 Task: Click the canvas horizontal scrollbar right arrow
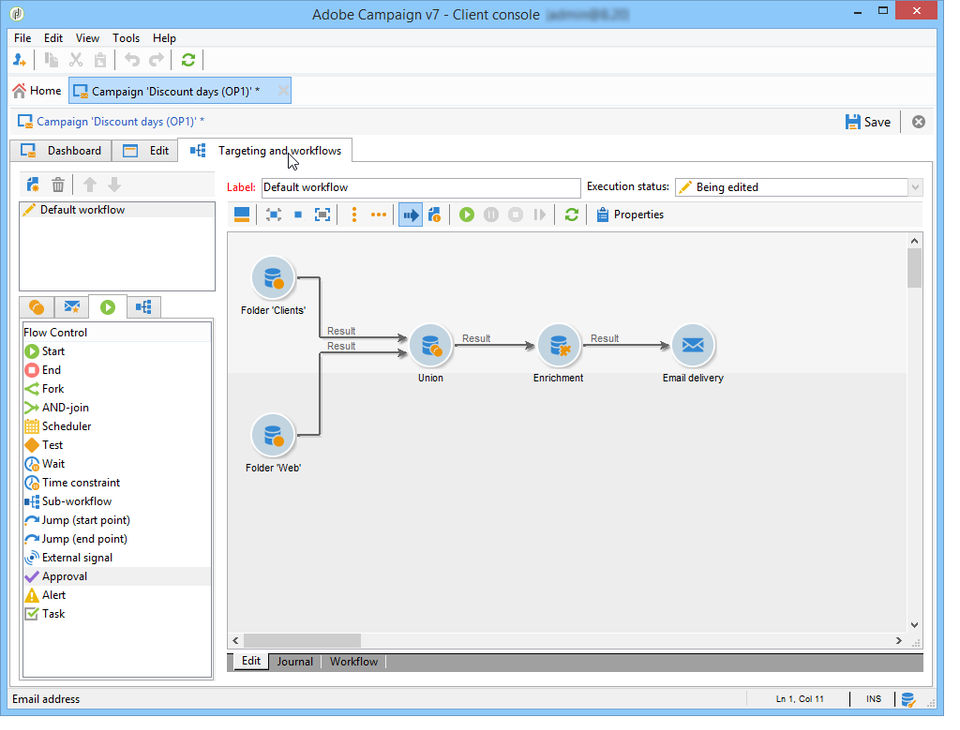coord(898,641)
